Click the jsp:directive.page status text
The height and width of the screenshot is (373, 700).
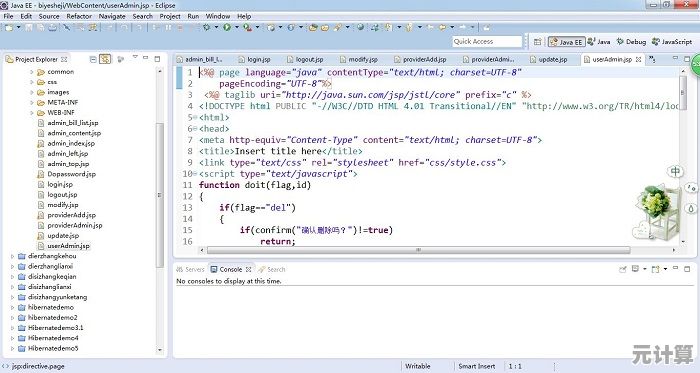[x=38, y=366]
